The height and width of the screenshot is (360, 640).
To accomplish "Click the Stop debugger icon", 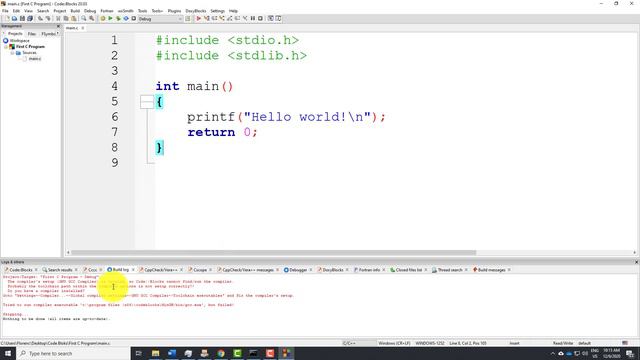I will [x=260, y=18].
